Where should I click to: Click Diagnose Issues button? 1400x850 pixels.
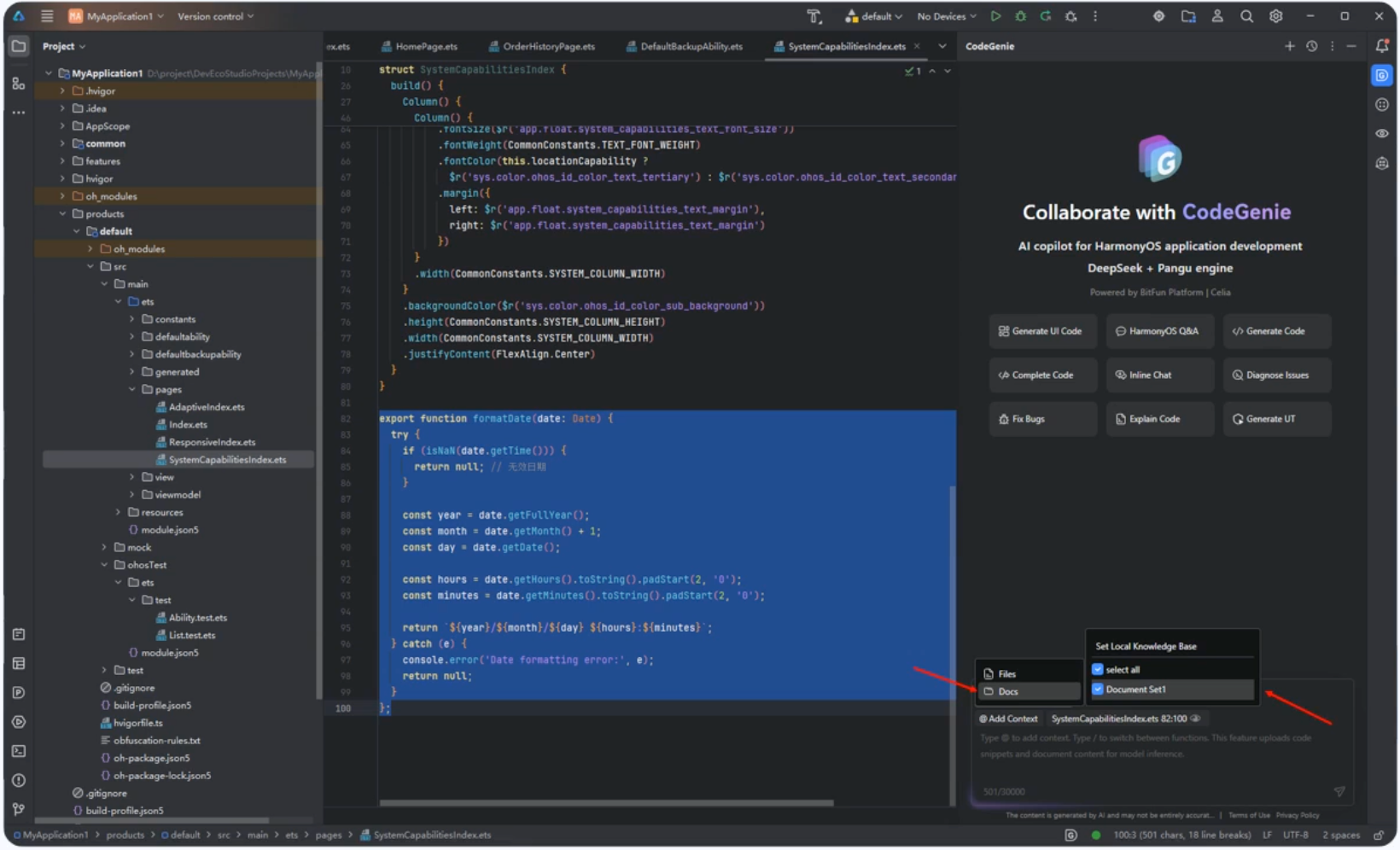[1276, 375]
